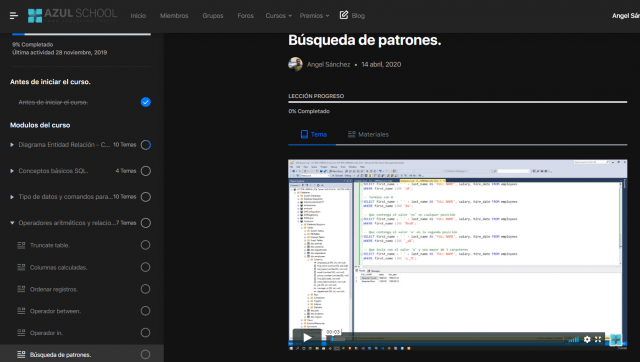The width and height of the screenshot is (640, 362).
Task: Click the lesson icon beside Truncate table
Action: click(21, 245)
